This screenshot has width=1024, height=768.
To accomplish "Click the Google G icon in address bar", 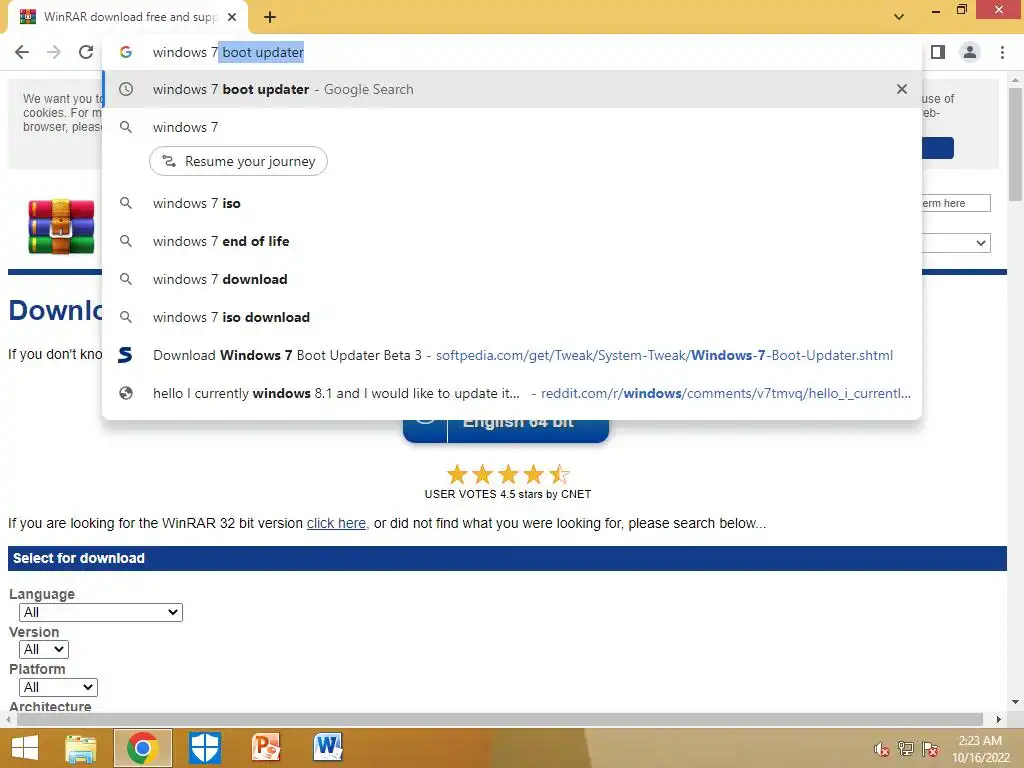I will click(126, 52).
